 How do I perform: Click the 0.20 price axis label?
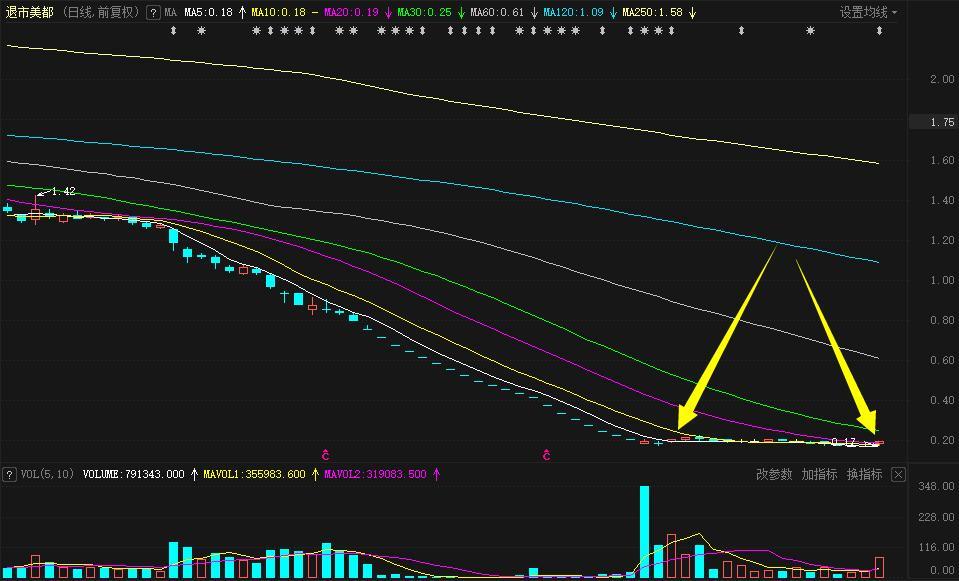click(942, 440)
